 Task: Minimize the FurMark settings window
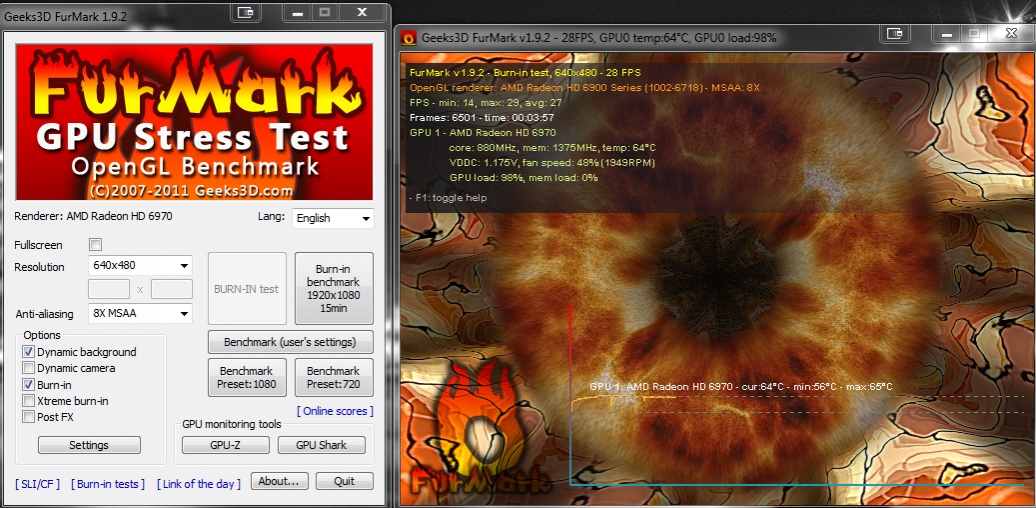(299, 12)
